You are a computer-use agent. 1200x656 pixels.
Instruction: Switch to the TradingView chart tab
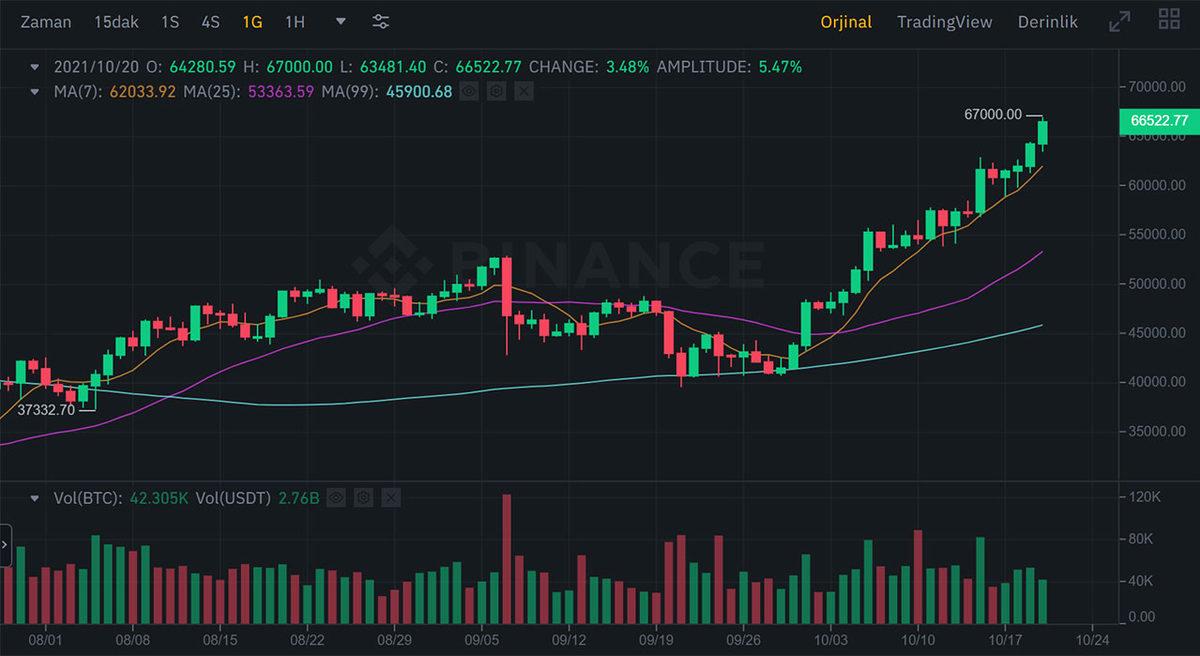pyautogui.click(x=944, y=21)
